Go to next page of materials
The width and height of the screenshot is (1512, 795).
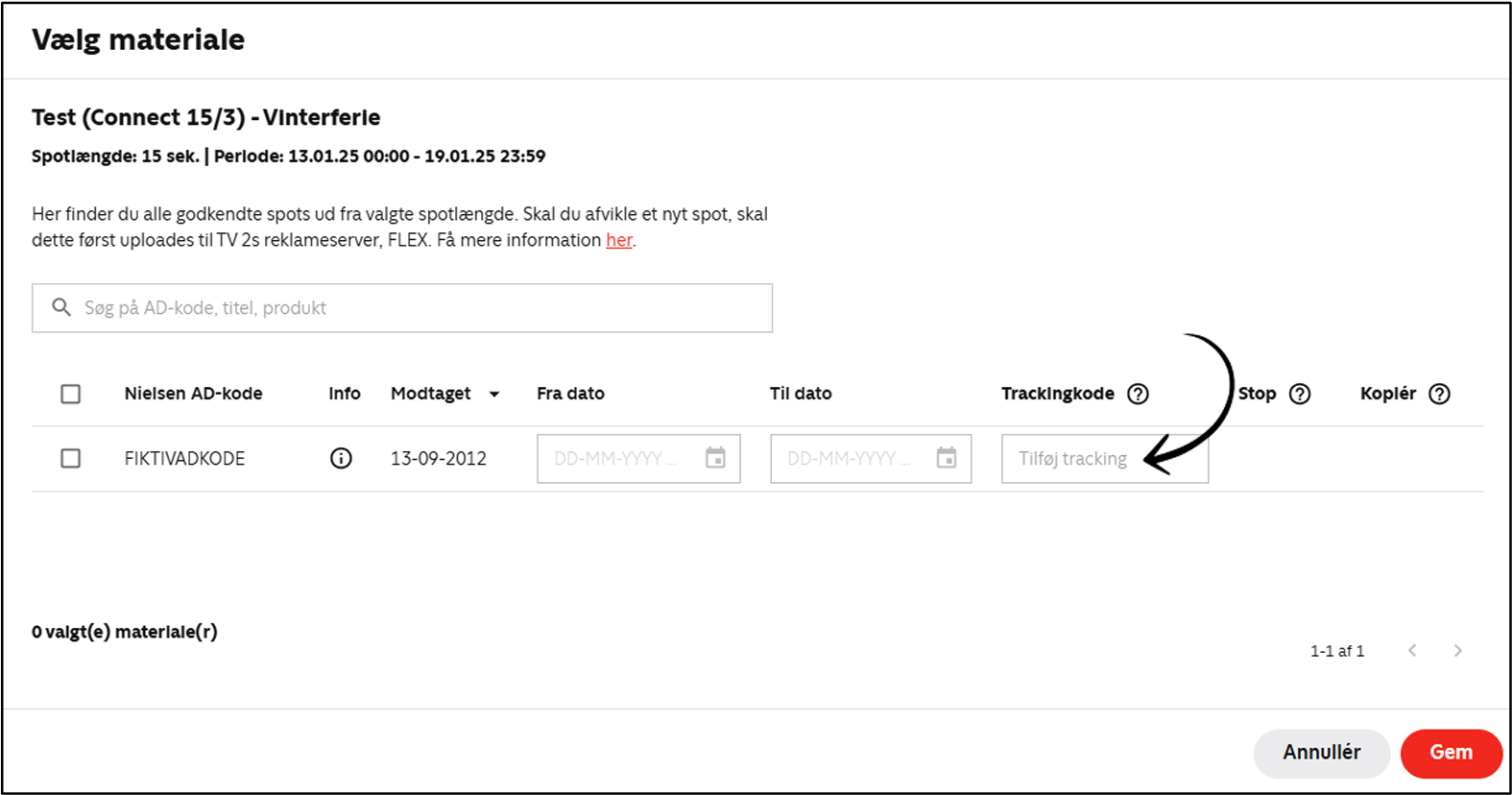coord(1458,650)
